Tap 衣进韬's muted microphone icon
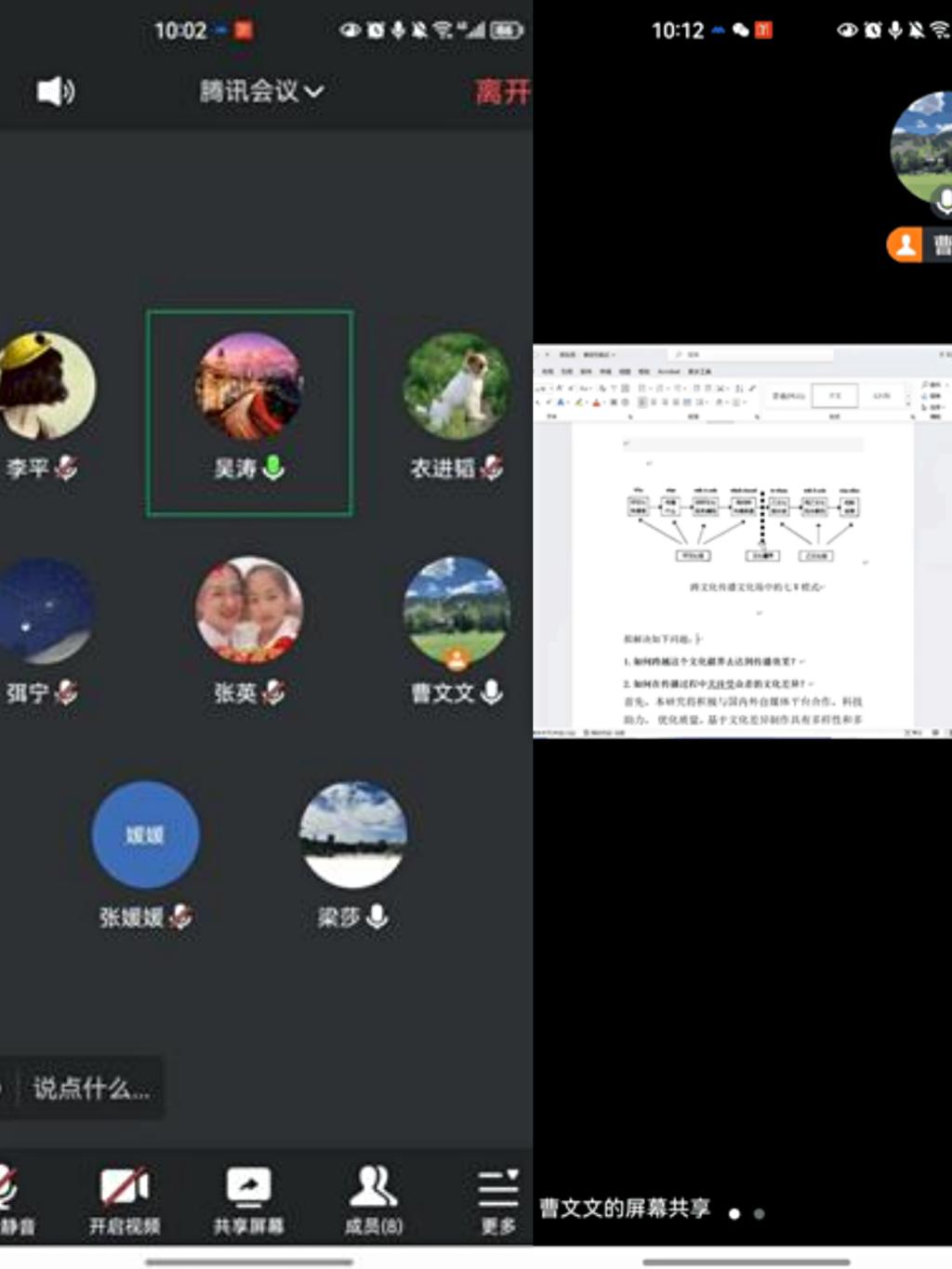 (492, 468)
